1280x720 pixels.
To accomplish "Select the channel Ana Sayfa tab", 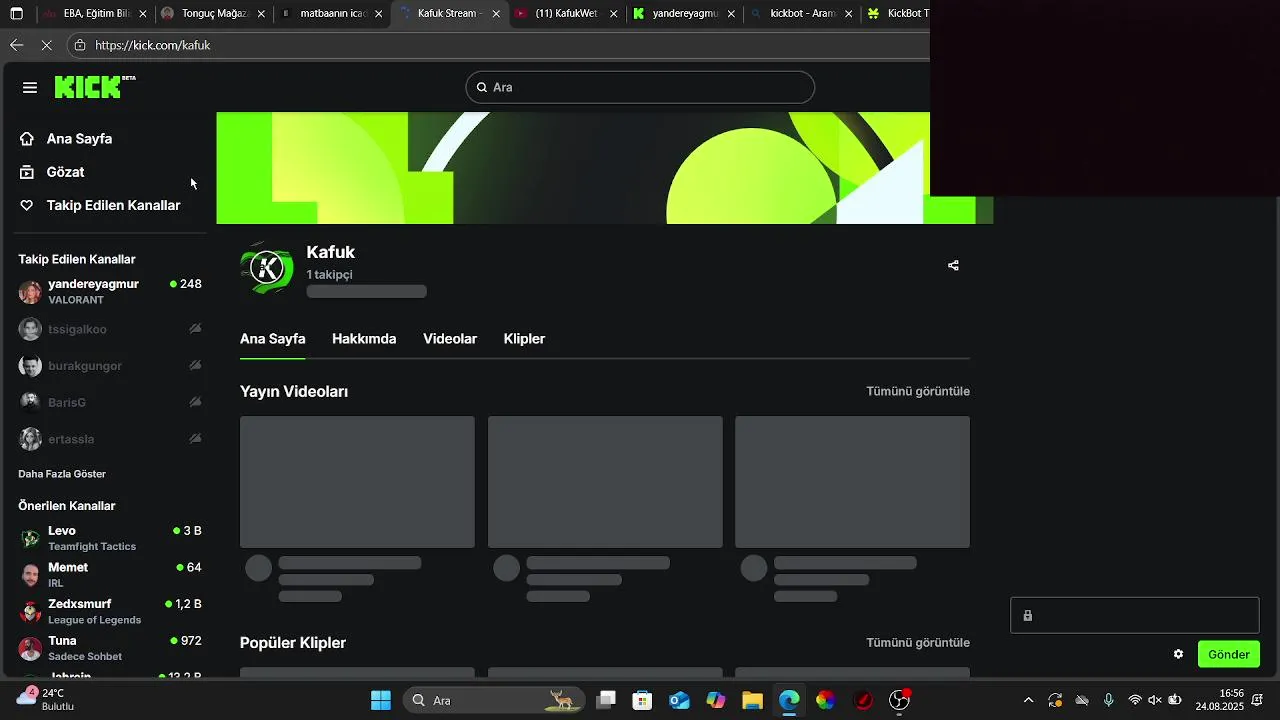I will (x=272, y=339).
